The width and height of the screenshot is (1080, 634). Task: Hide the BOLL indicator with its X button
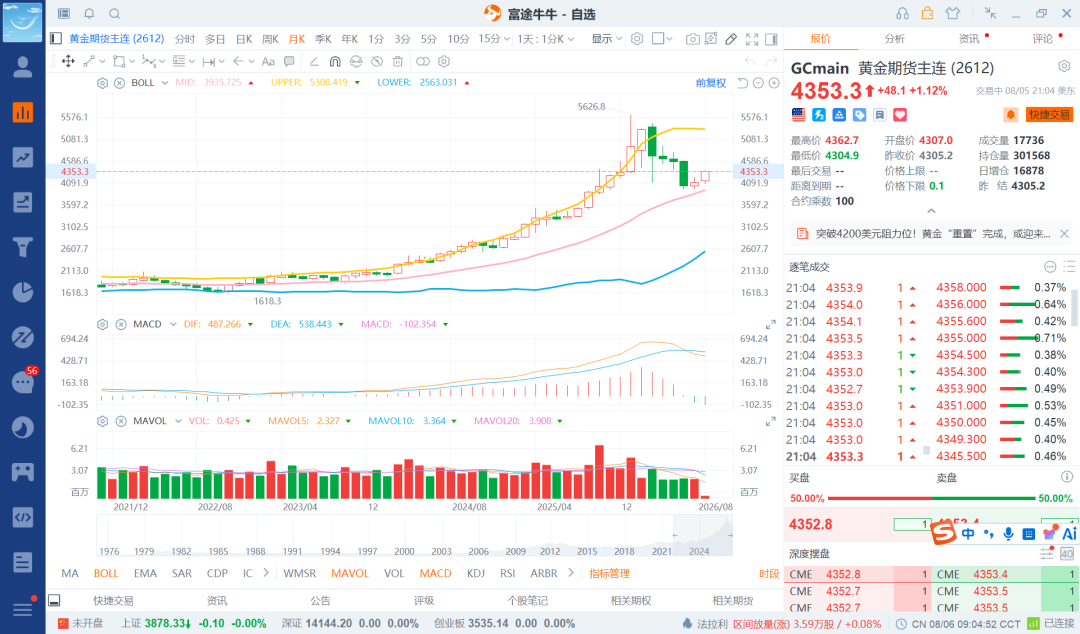[x=119, y=83]
